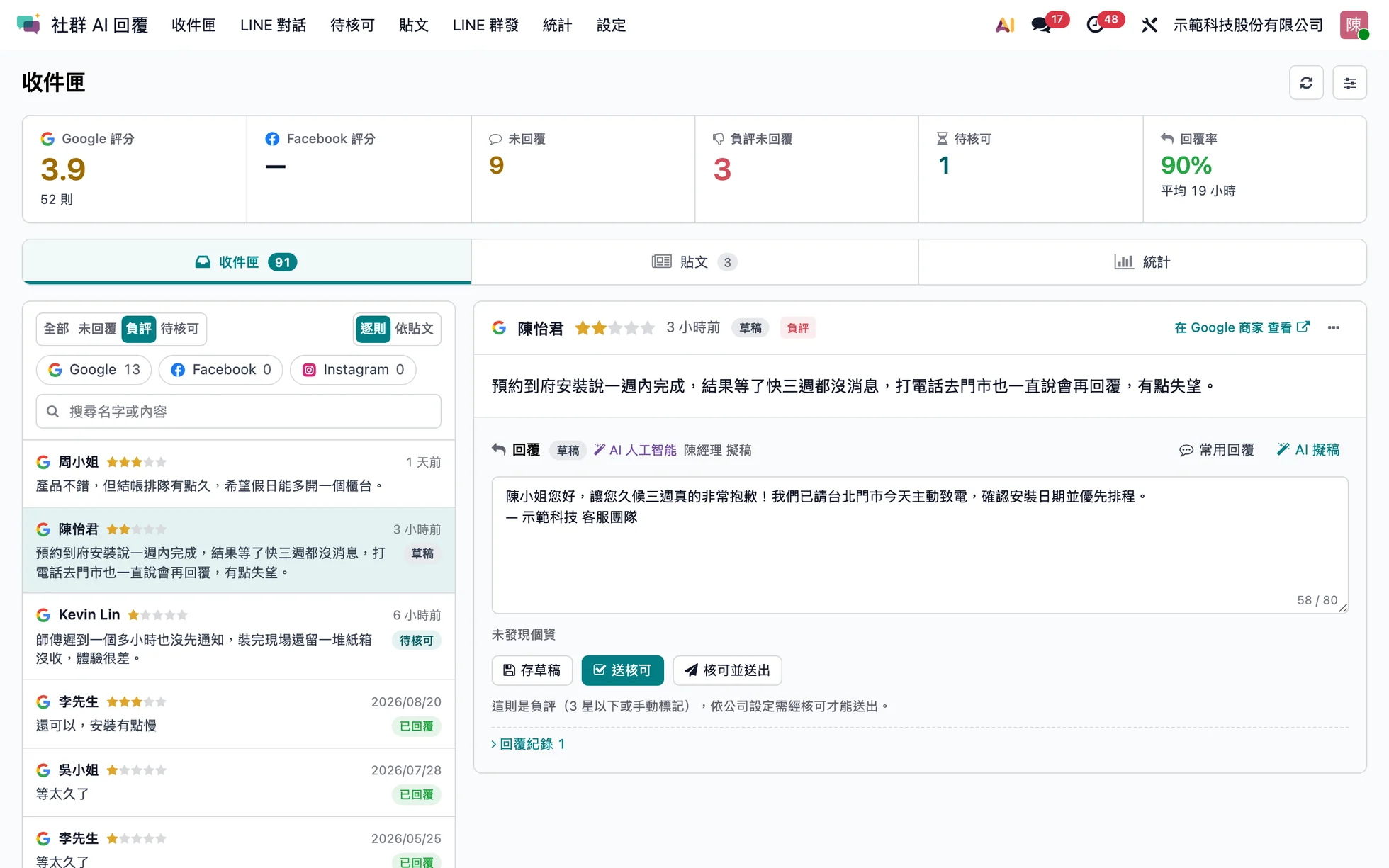Click 陳怡君 two-star rating in detail header
This screenshot has height=868, width=1389.
614,327
